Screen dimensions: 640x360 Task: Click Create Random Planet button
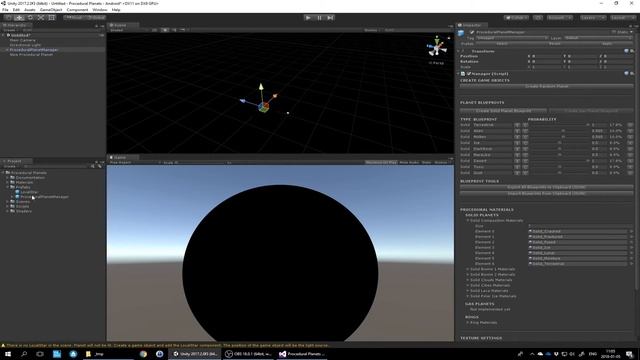tap(547, 87)
